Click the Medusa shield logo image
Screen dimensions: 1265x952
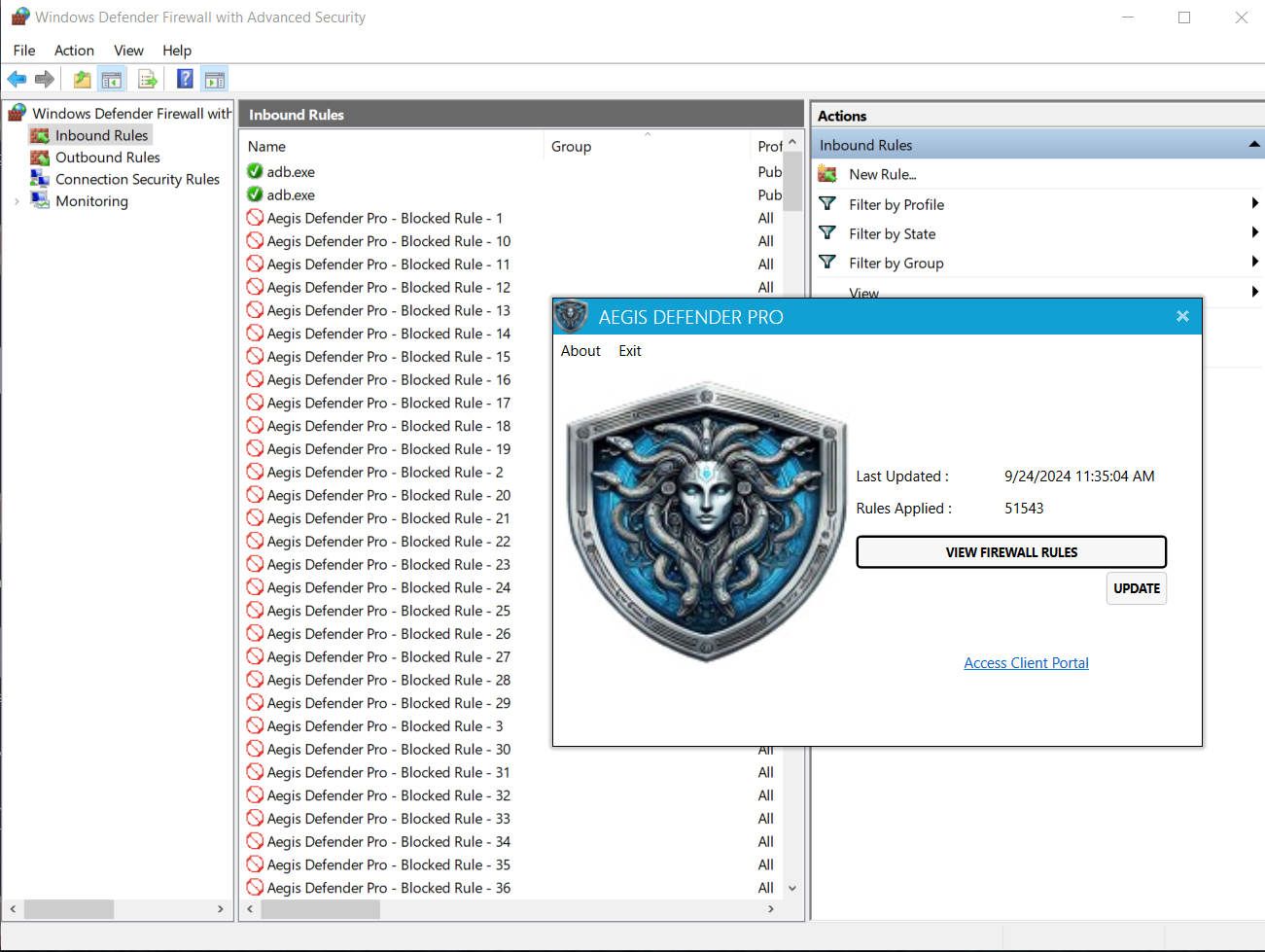point(707,521)
